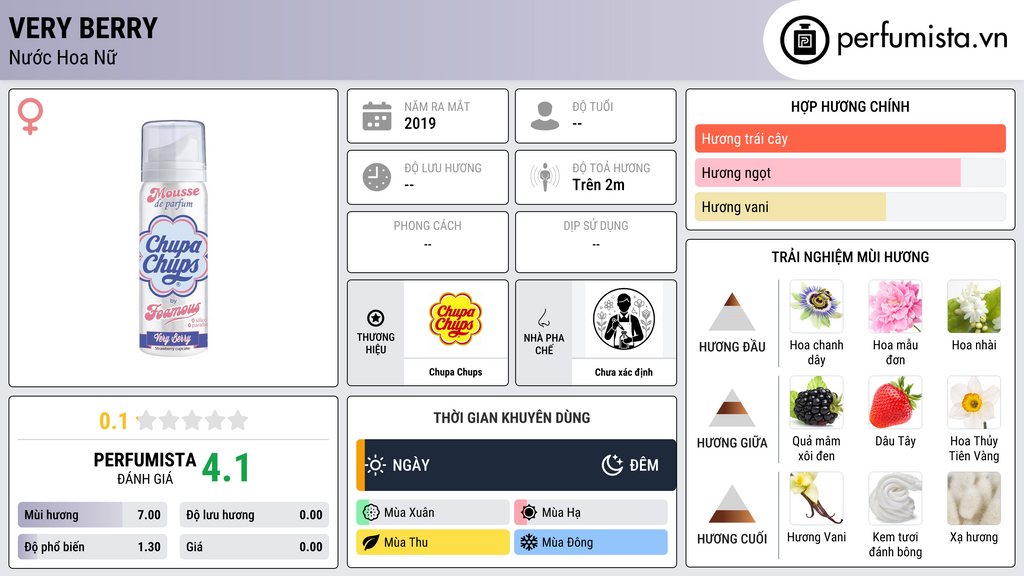Click the Hương giữa pyramid icon
Screen dimensions: 1024x576
point(732,408)
